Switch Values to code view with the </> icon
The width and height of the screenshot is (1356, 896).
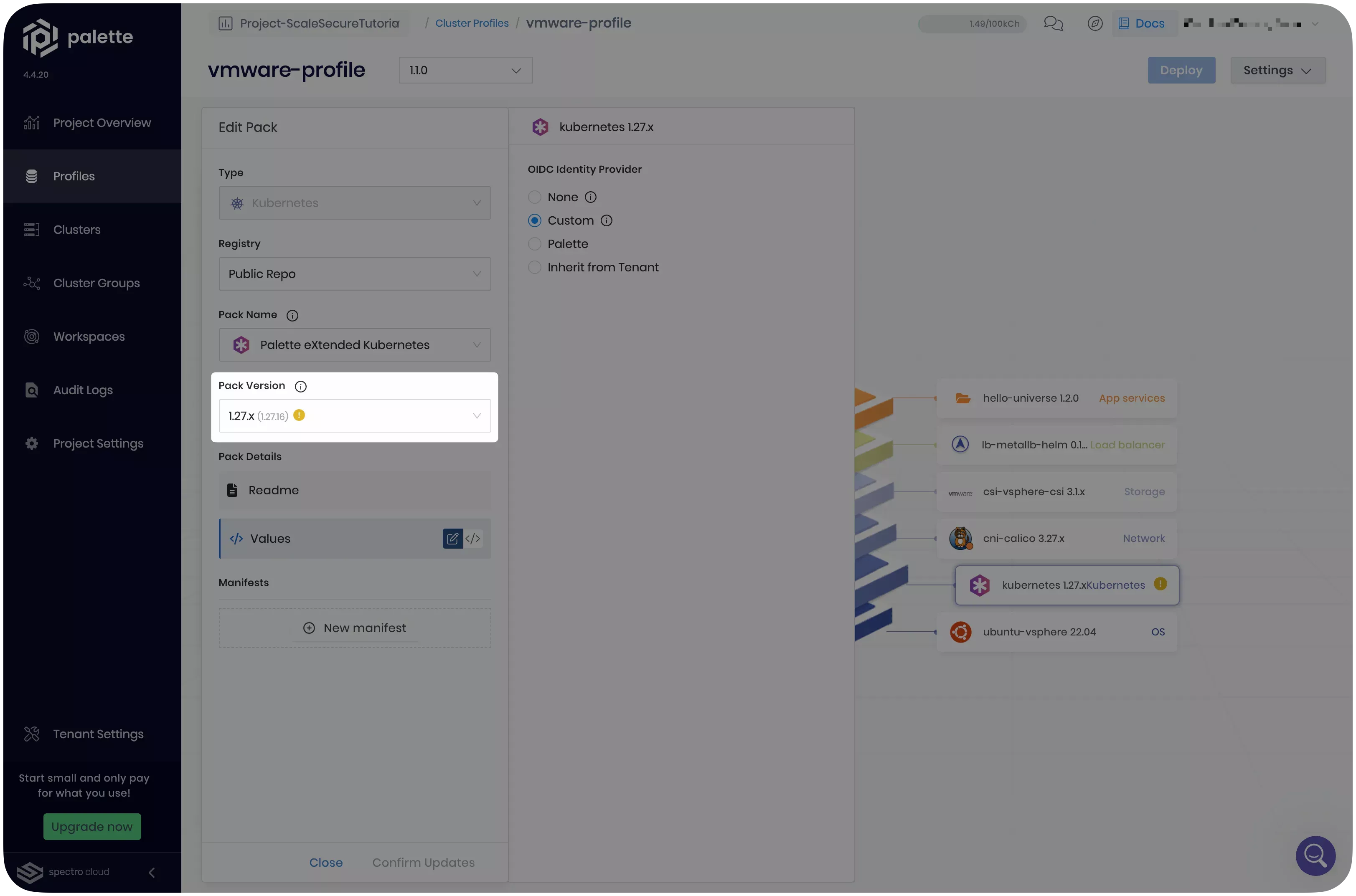coord(473,538)
